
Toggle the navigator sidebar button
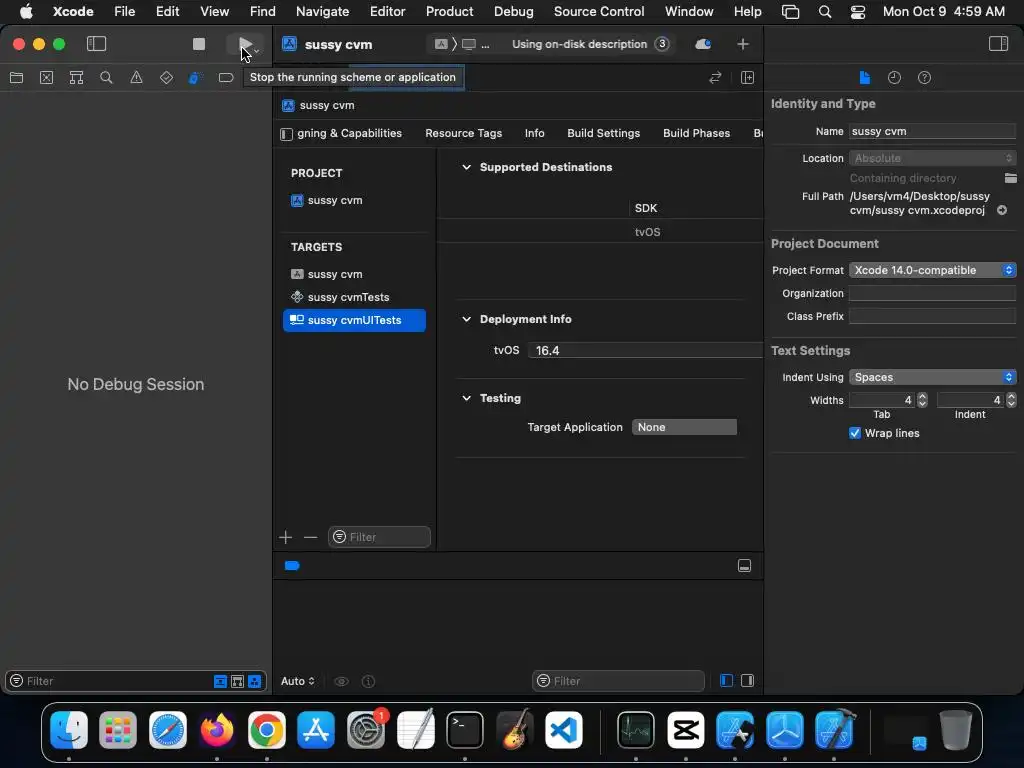coord(96,44)
